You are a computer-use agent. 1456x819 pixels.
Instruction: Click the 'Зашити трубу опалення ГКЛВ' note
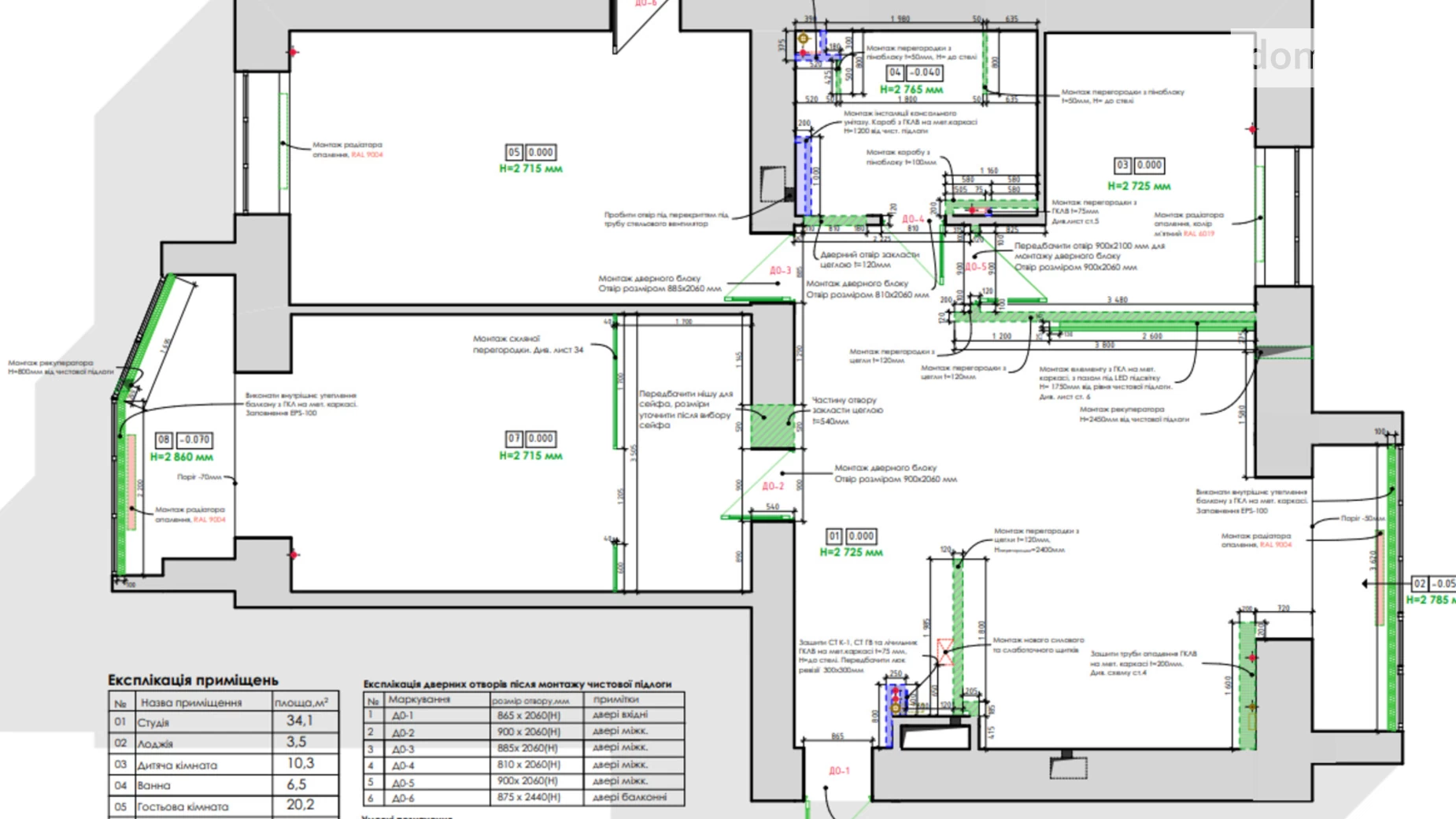1144,663
